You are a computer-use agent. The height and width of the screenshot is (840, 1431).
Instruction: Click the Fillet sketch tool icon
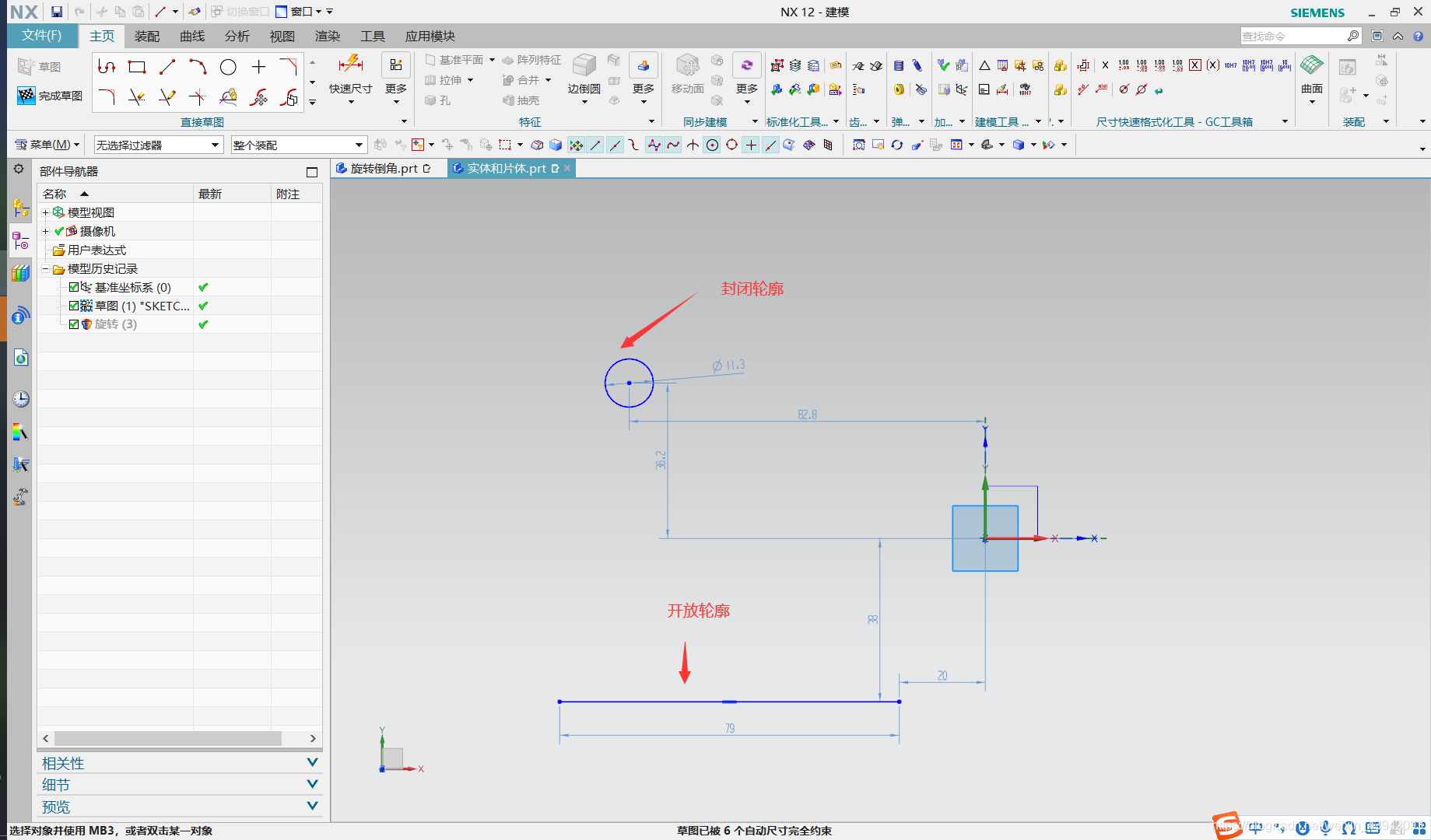107,97
